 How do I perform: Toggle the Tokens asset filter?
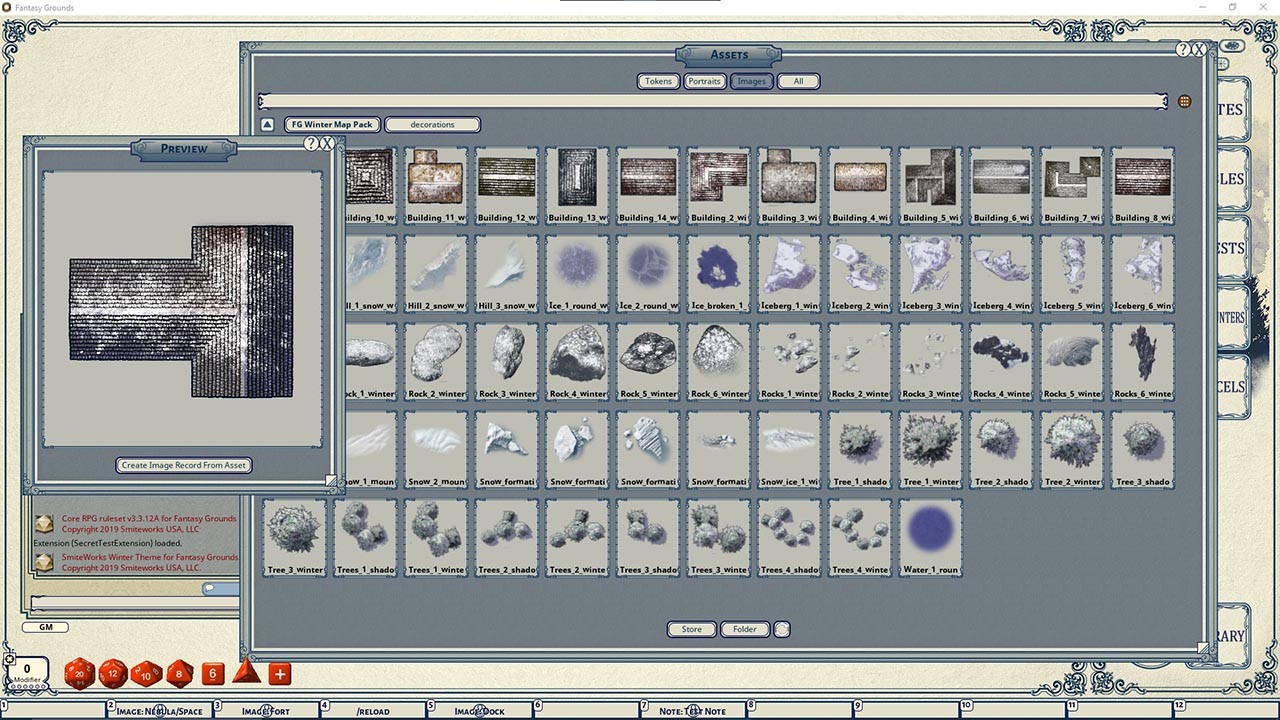[657, 81]
